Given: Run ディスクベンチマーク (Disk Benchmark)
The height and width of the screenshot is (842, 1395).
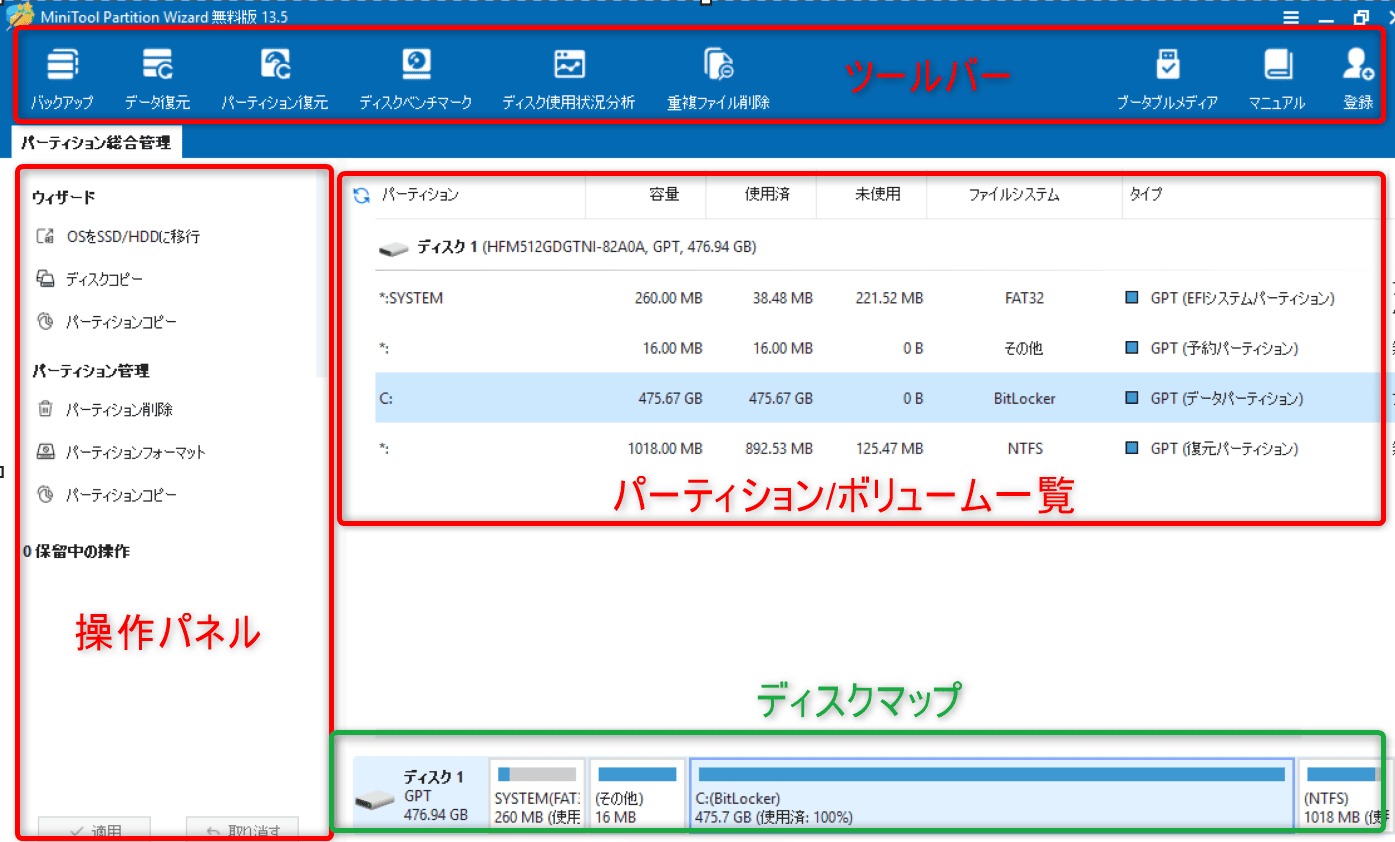Looking at the screenshot, I should [415, 77].
